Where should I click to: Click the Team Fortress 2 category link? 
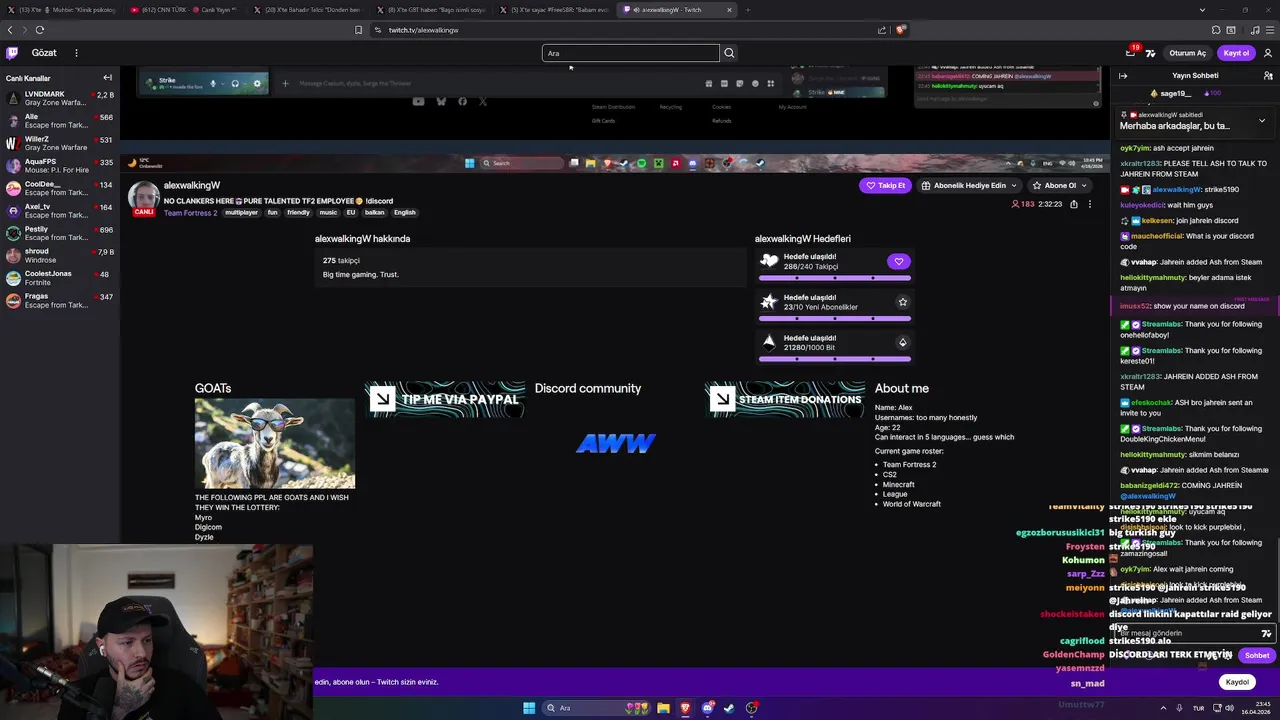pos(190,212)
